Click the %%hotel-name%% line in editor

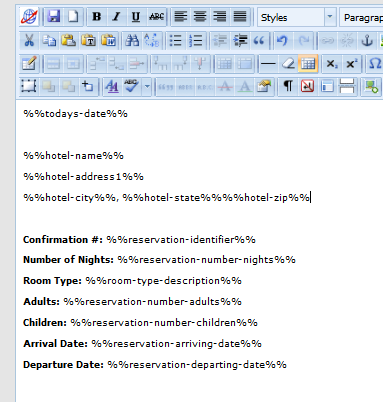[73, 156]
